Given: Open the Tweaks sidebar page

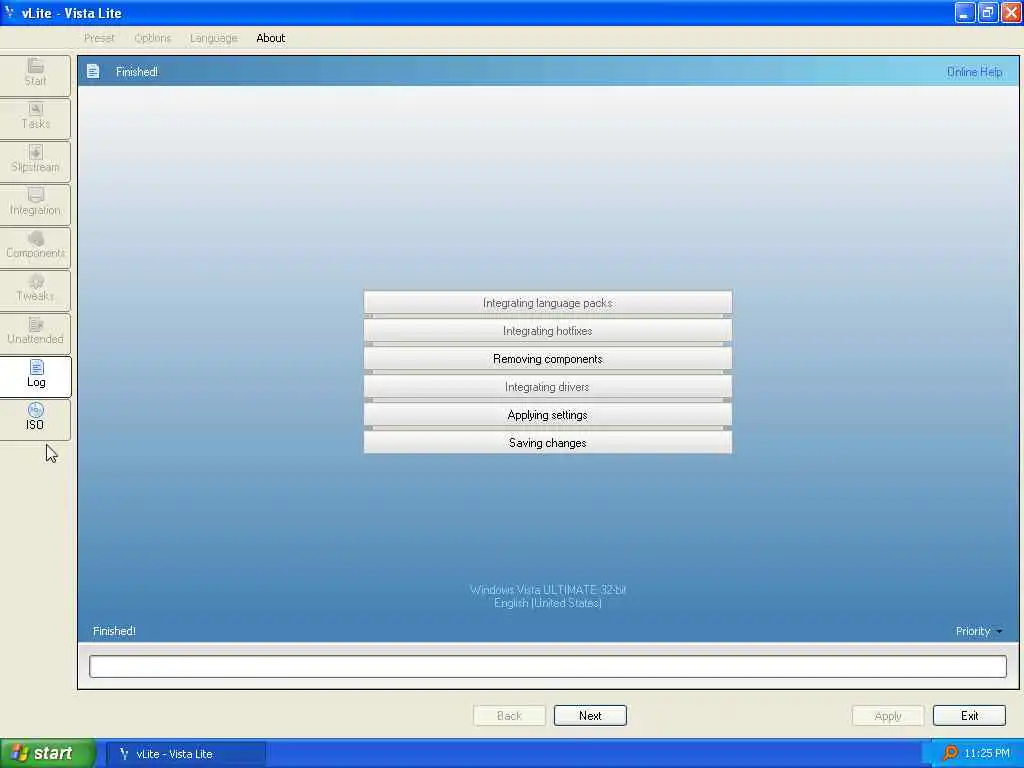Looking at the screenshot, I should pyautogui.click(x=35, y=289).
